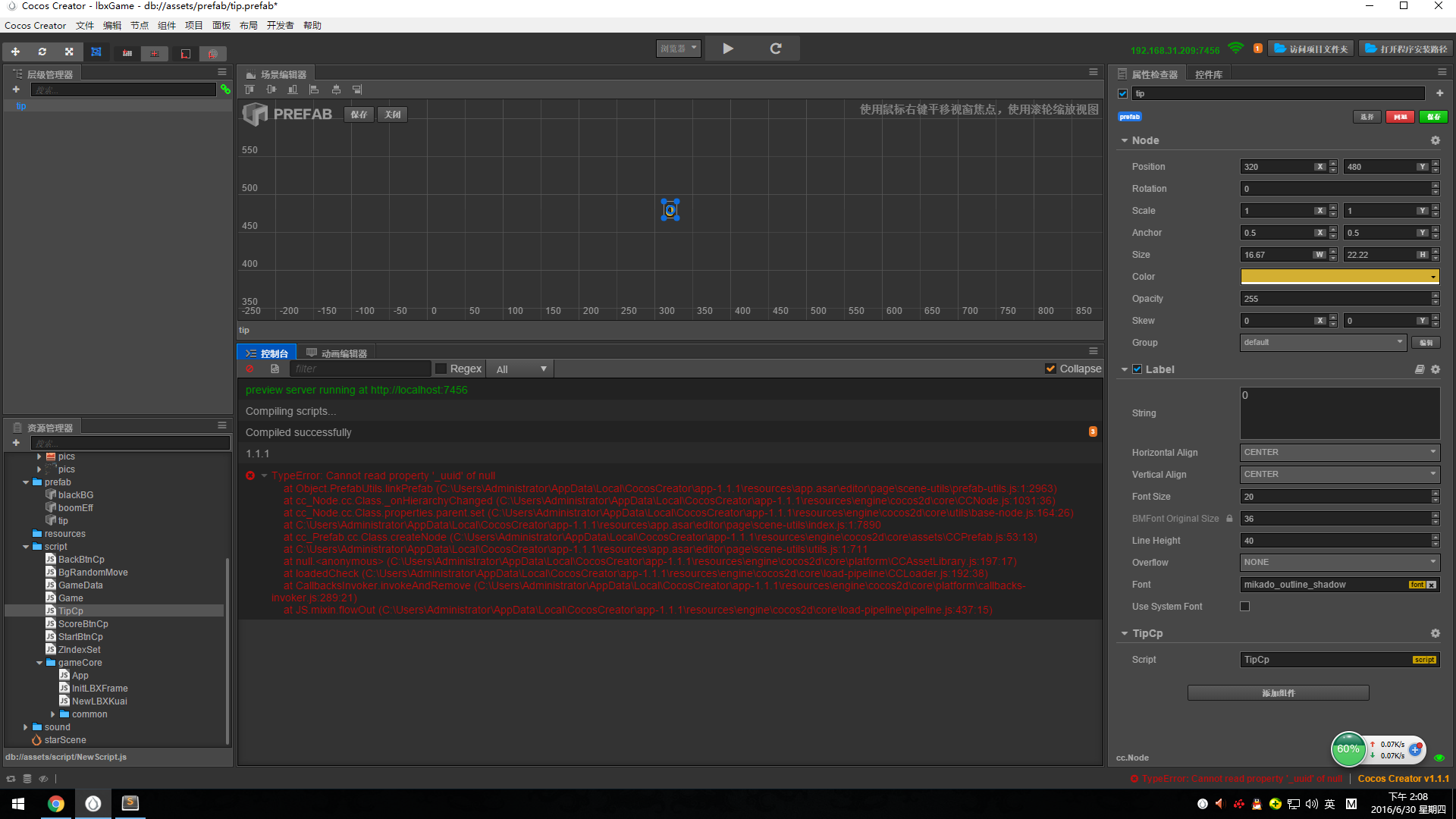Toggle the Regex filter checkbox
The width and height of the screenshot is (1456, 819).
tap(441, 369)
